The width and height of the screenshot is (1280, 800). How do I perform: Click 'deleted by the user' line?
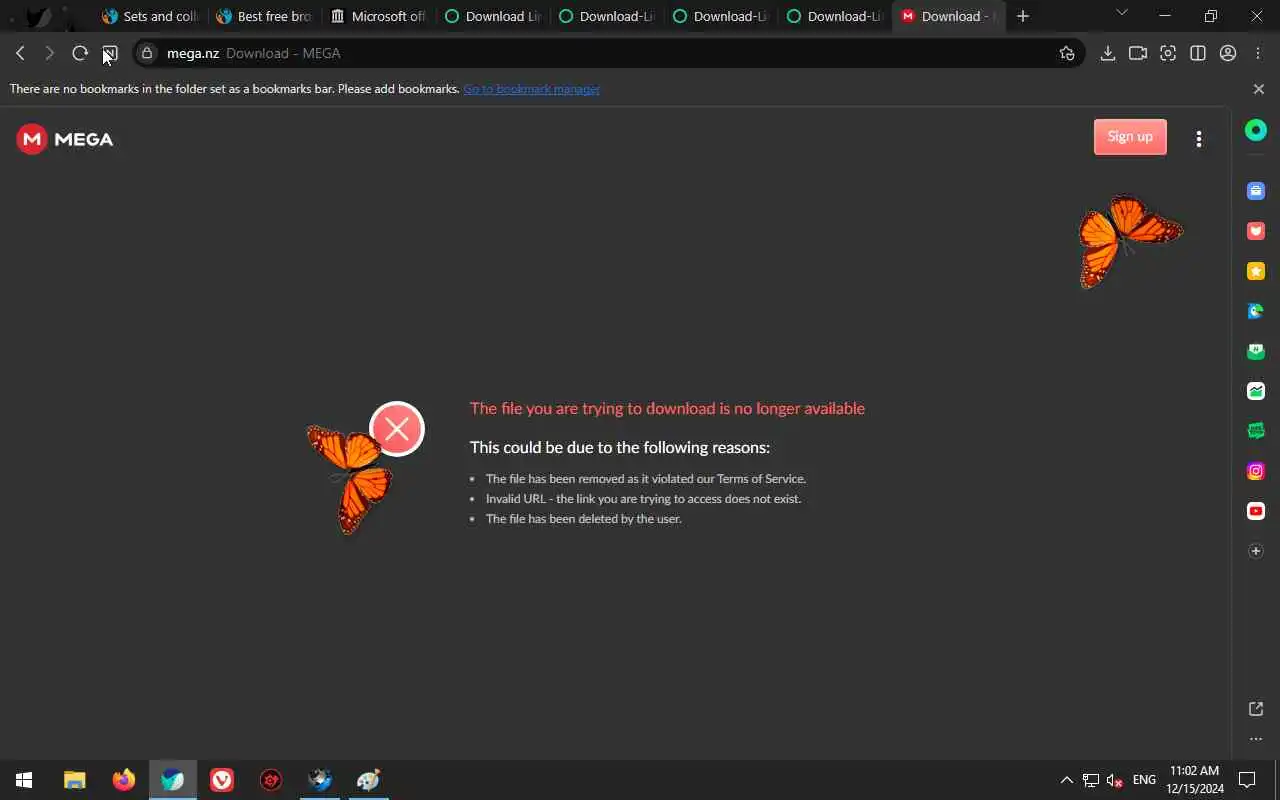tap(583, 519)
